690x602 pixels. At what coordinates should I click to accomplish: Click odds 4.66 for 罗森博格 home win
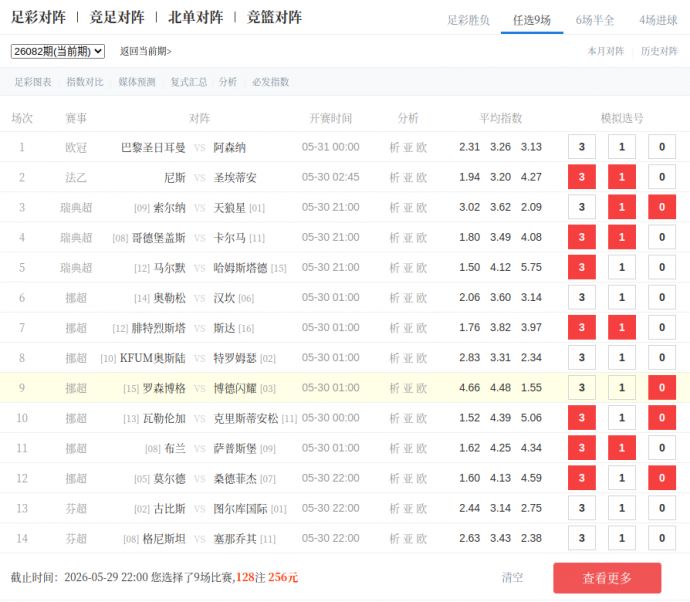pos(470,388)
